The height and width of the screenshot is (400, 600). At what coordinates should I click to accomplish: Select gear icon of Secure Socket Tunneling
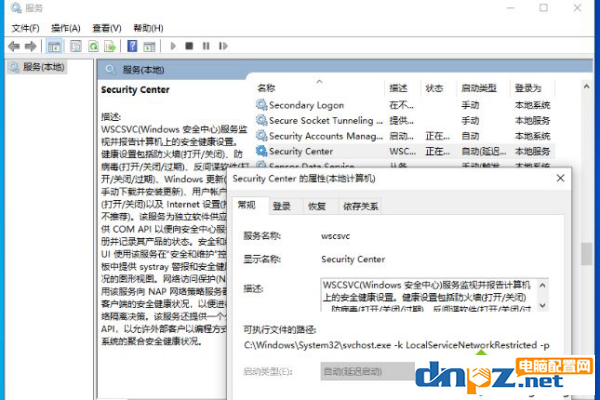coord(261,120)
